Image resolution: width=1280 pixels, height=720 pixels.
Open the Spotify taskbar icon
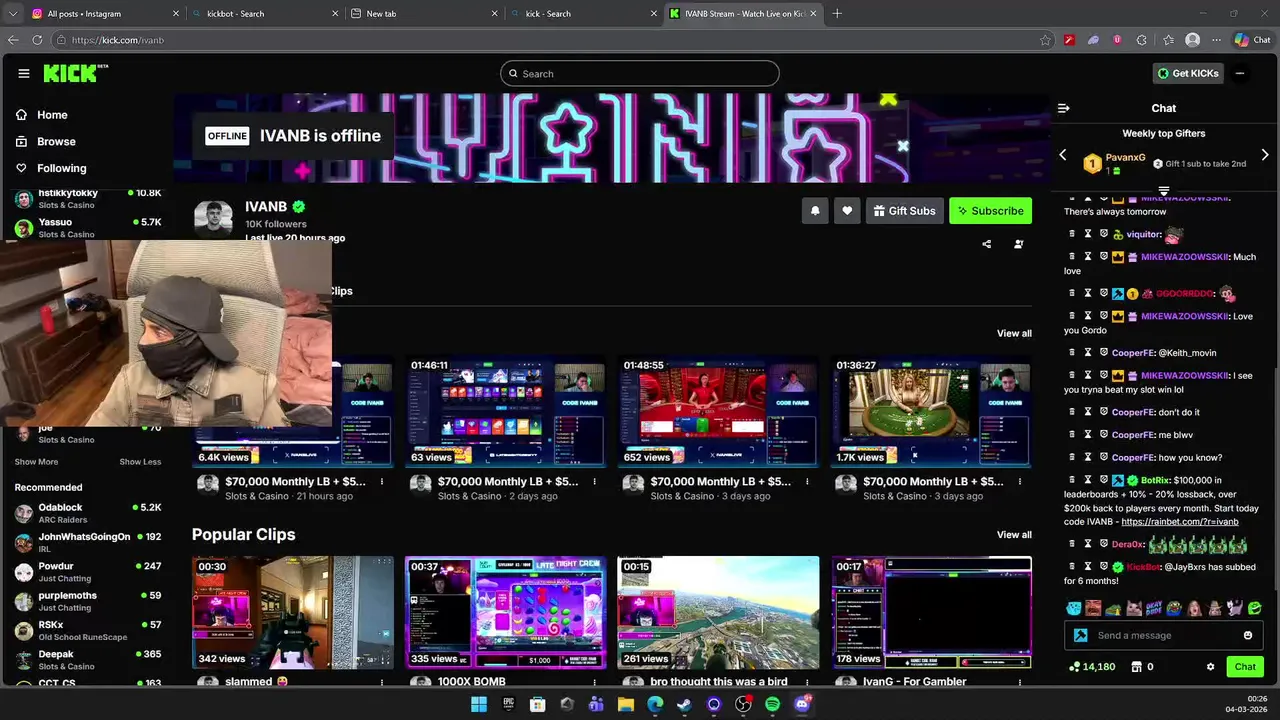click(772, 704)
